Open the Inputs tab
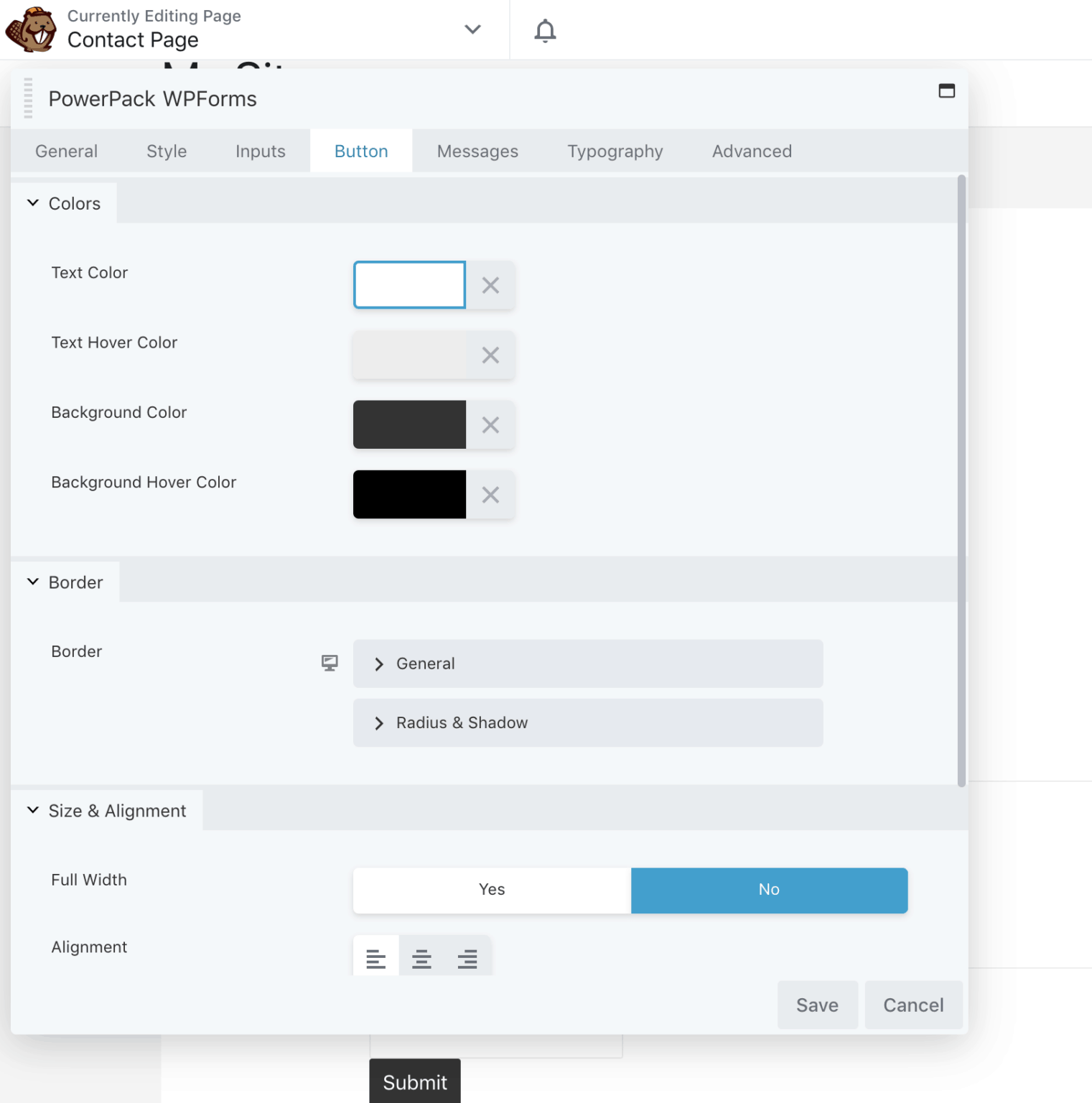 click(260, 152)
